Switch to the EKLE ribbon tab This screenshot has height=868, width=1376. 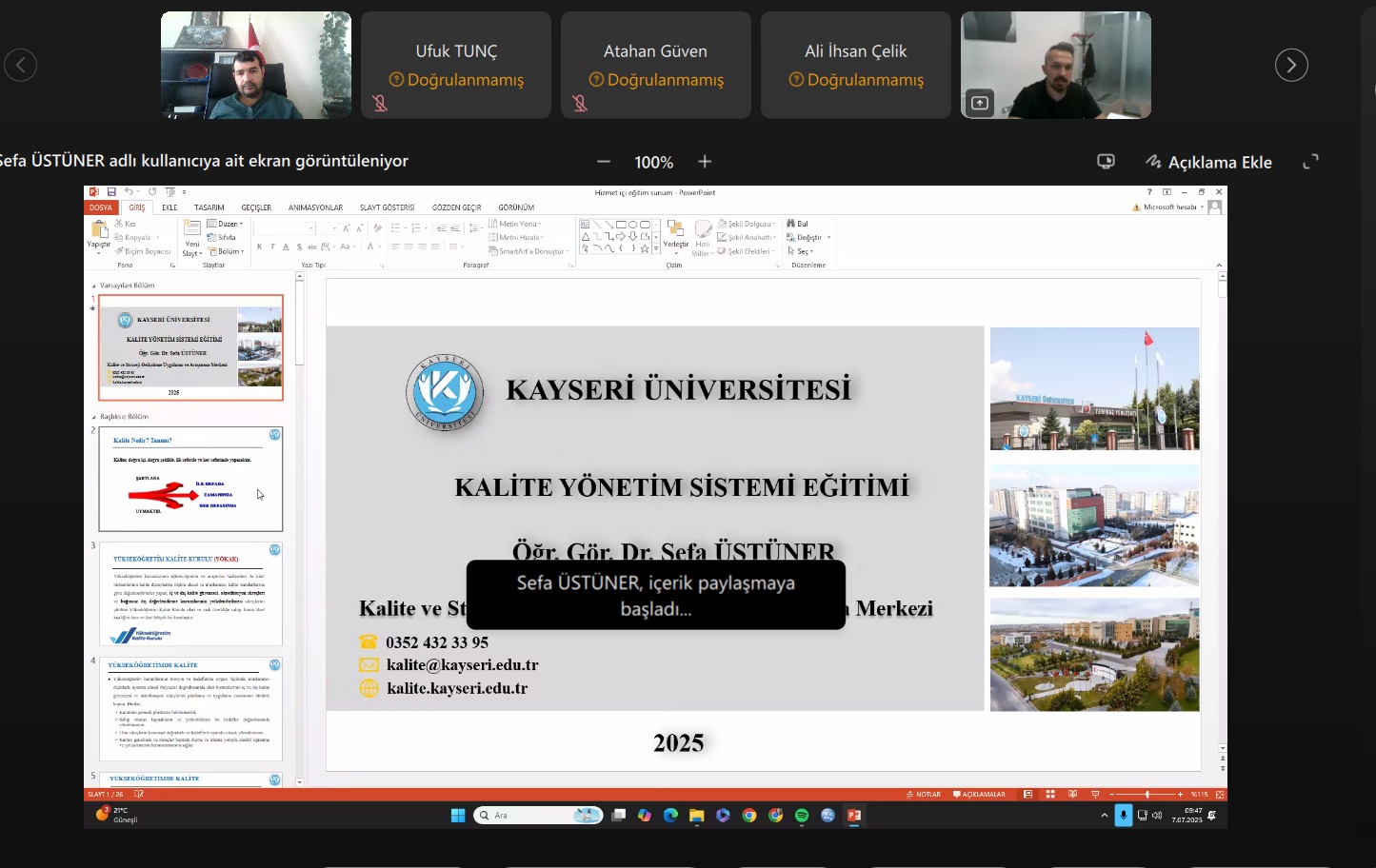point(170,207)
